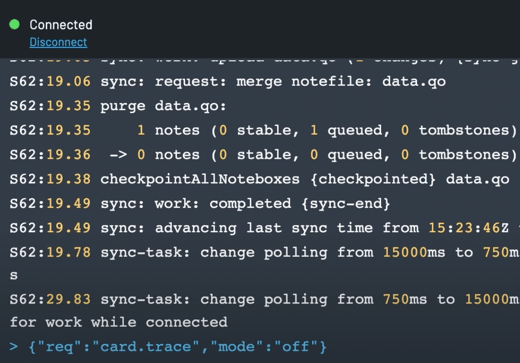The image size is (520, 363).
Task: Click the {sync-end} tag text
Action: (346, 204)
